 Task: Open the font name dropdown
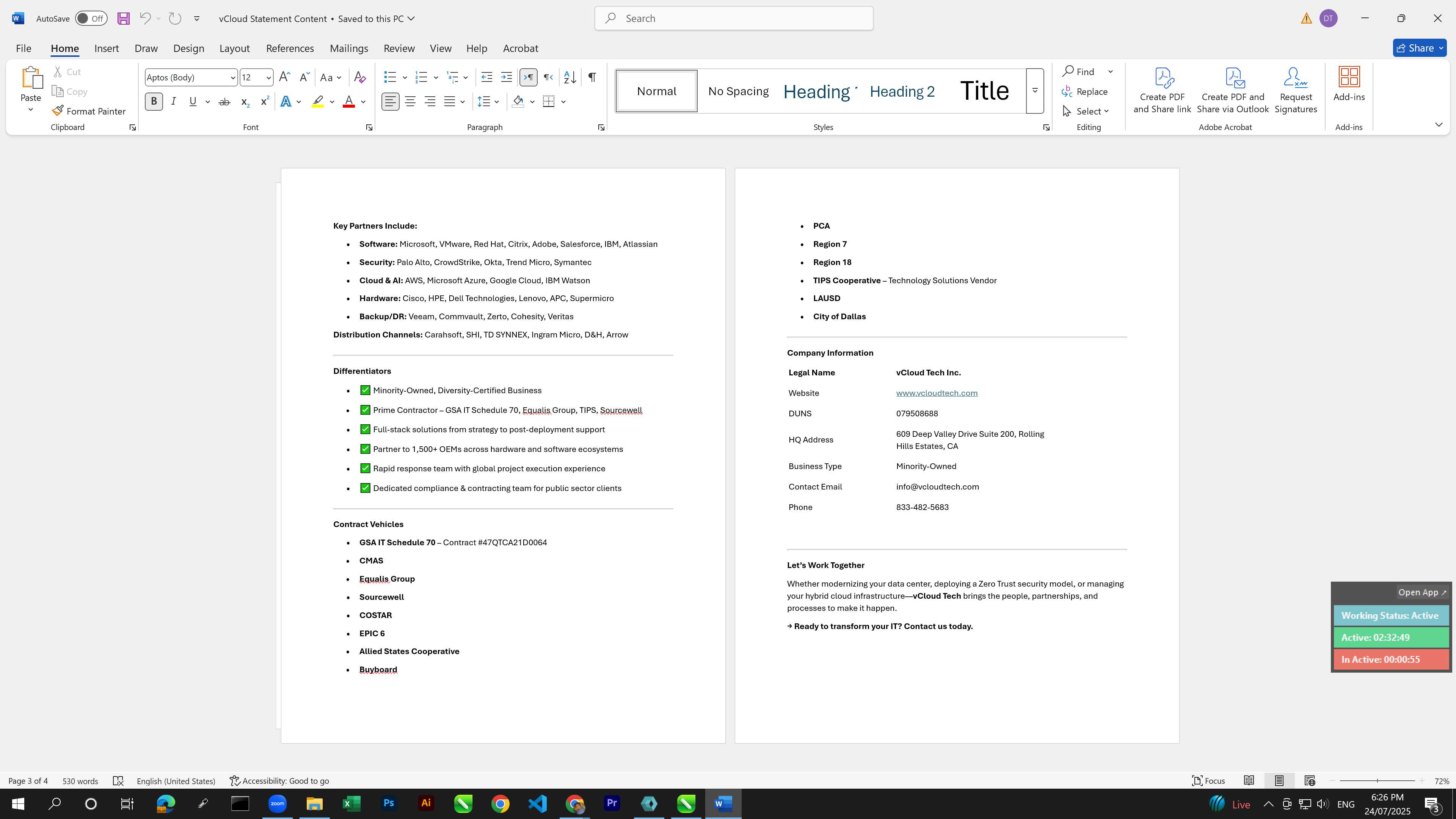click(233, 77)
